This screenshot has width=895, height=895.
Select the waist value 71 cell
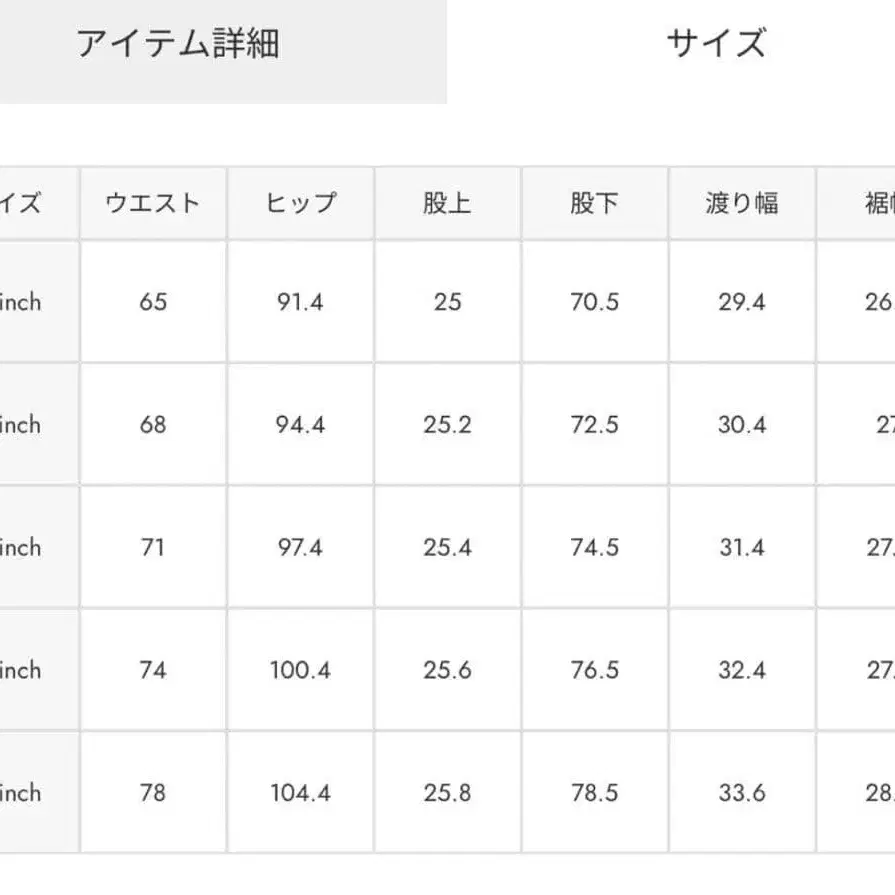coord(153,547)
